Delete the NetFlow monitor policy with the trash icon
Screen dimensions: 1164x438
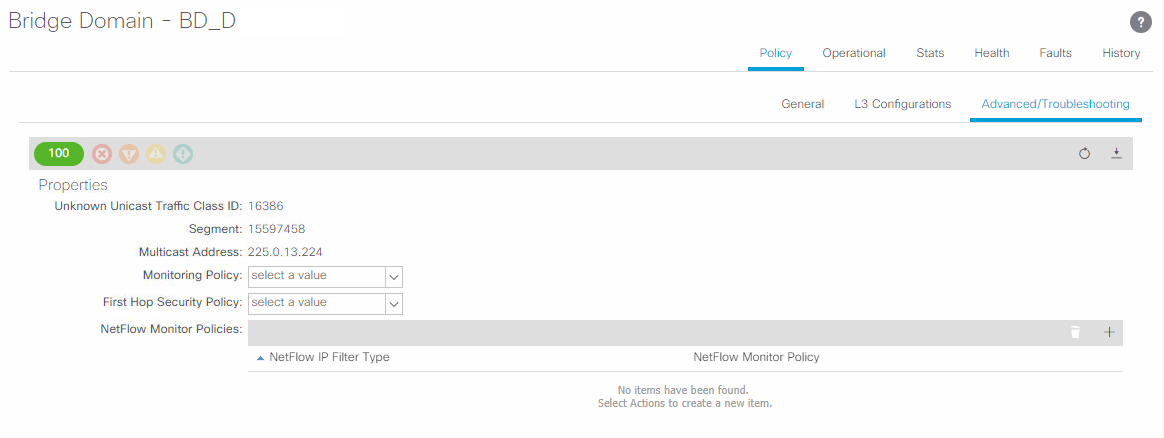[x=1075, y=333]
